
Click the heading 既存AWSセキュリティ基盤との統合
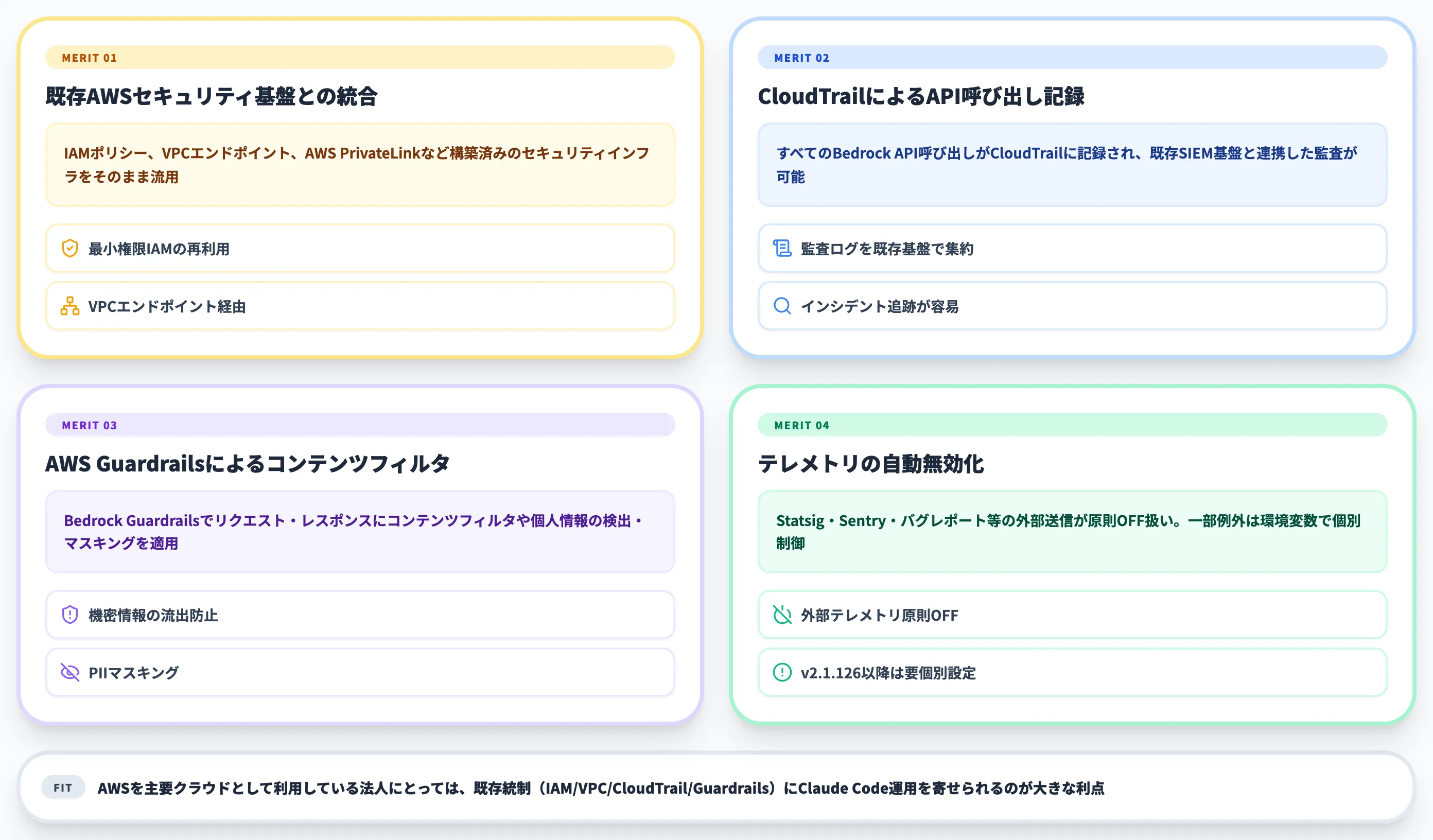click(x=212, y=96)
